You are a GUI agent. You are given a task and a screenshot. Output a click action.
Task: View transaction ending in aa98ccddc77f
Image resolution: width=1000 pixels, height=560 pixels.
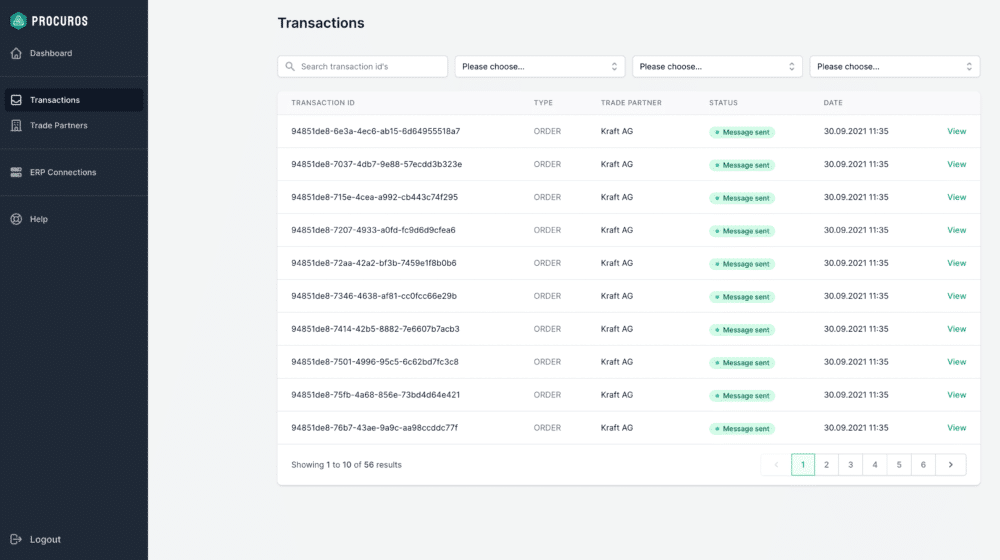(957, 428)
